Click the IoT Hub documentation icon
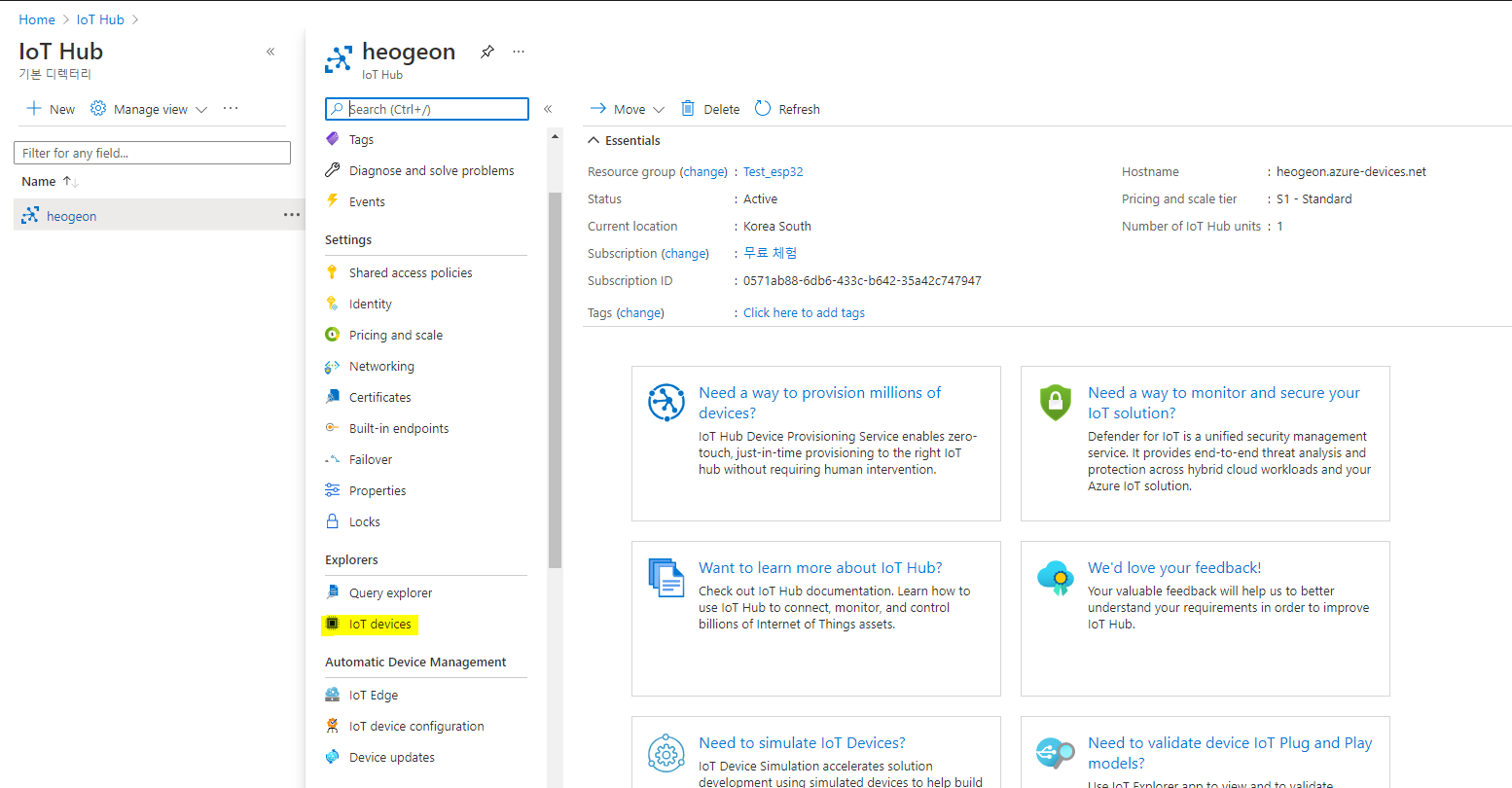 click(x=666, y=577)
